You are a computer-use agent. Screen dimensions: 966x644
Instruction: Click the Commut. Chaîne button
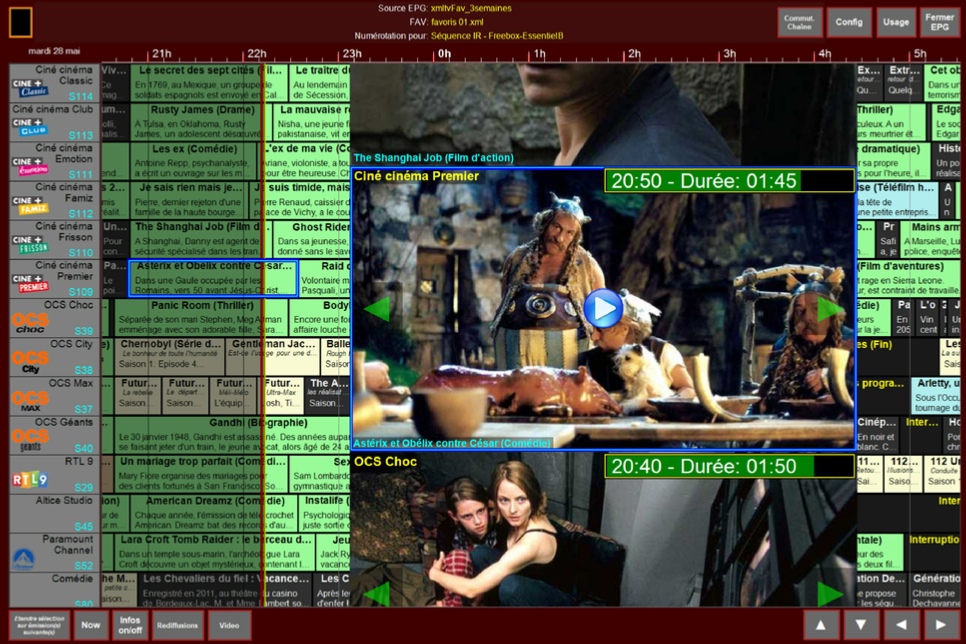pyautogui.click(x=799, y=22)
